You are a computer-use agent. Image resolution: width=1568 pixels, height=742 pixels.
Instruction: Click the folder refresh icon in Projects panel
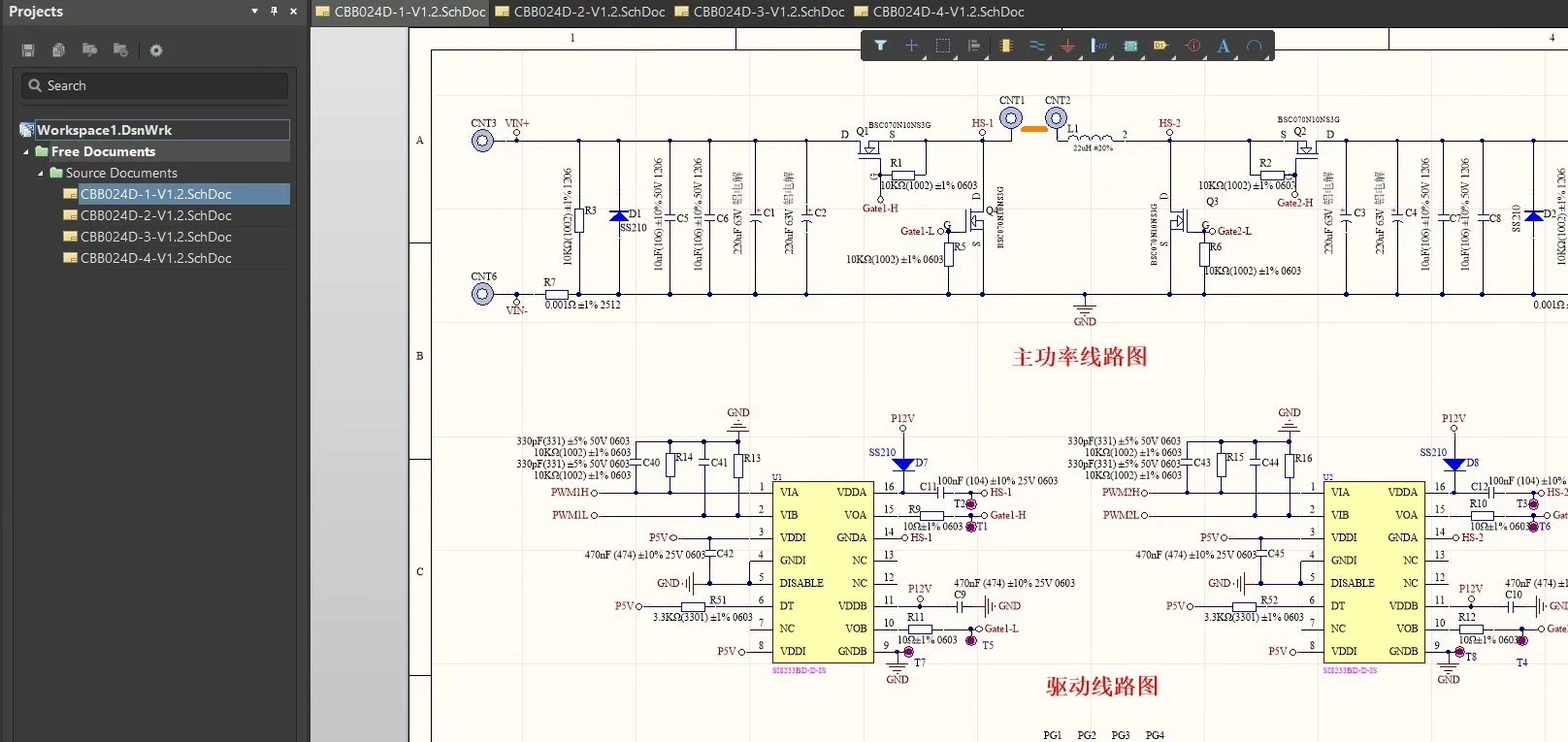[120, 50]
